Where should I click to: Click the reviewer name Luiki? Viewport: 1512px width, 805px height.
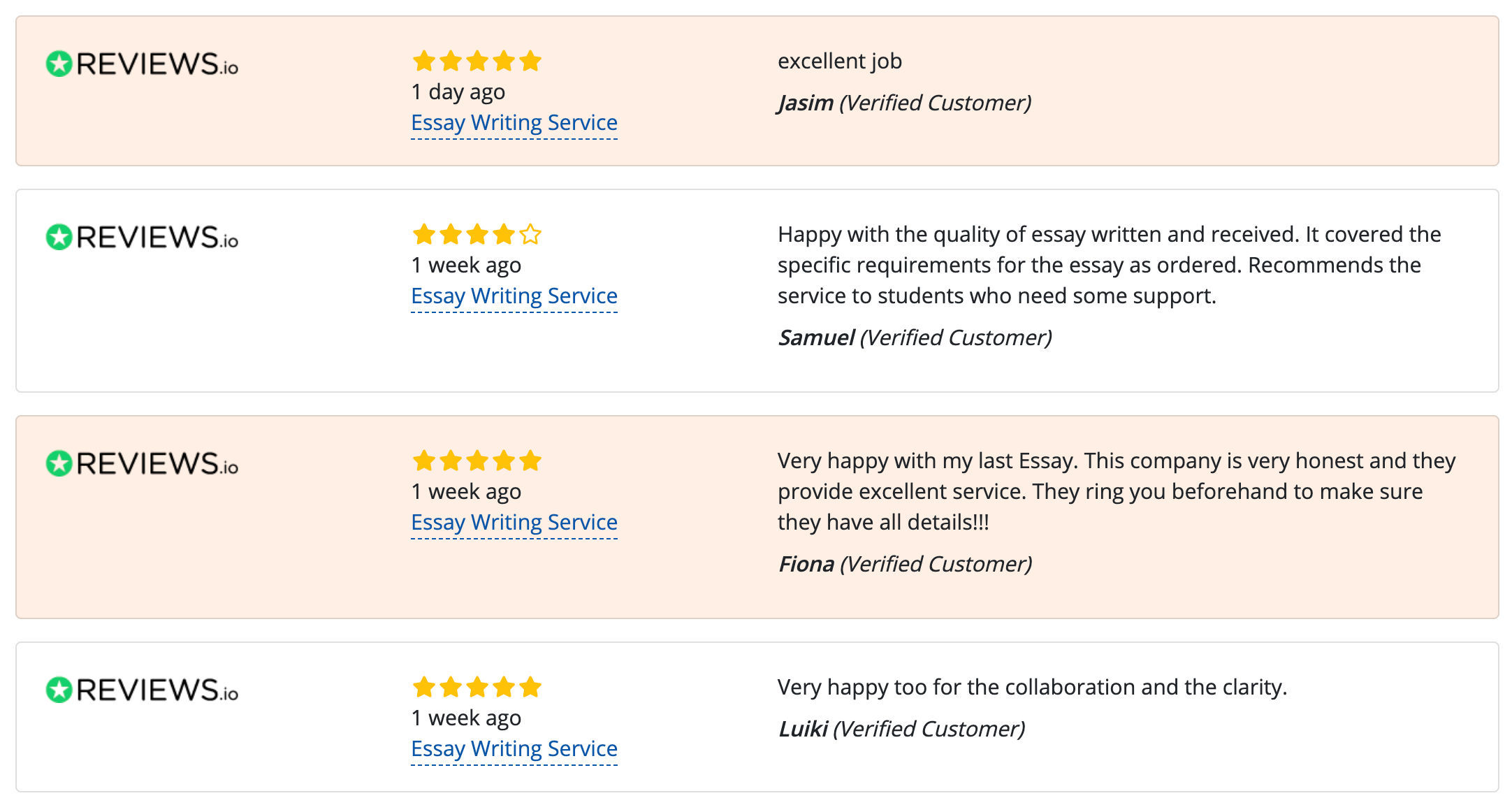[x=803, y=730]
